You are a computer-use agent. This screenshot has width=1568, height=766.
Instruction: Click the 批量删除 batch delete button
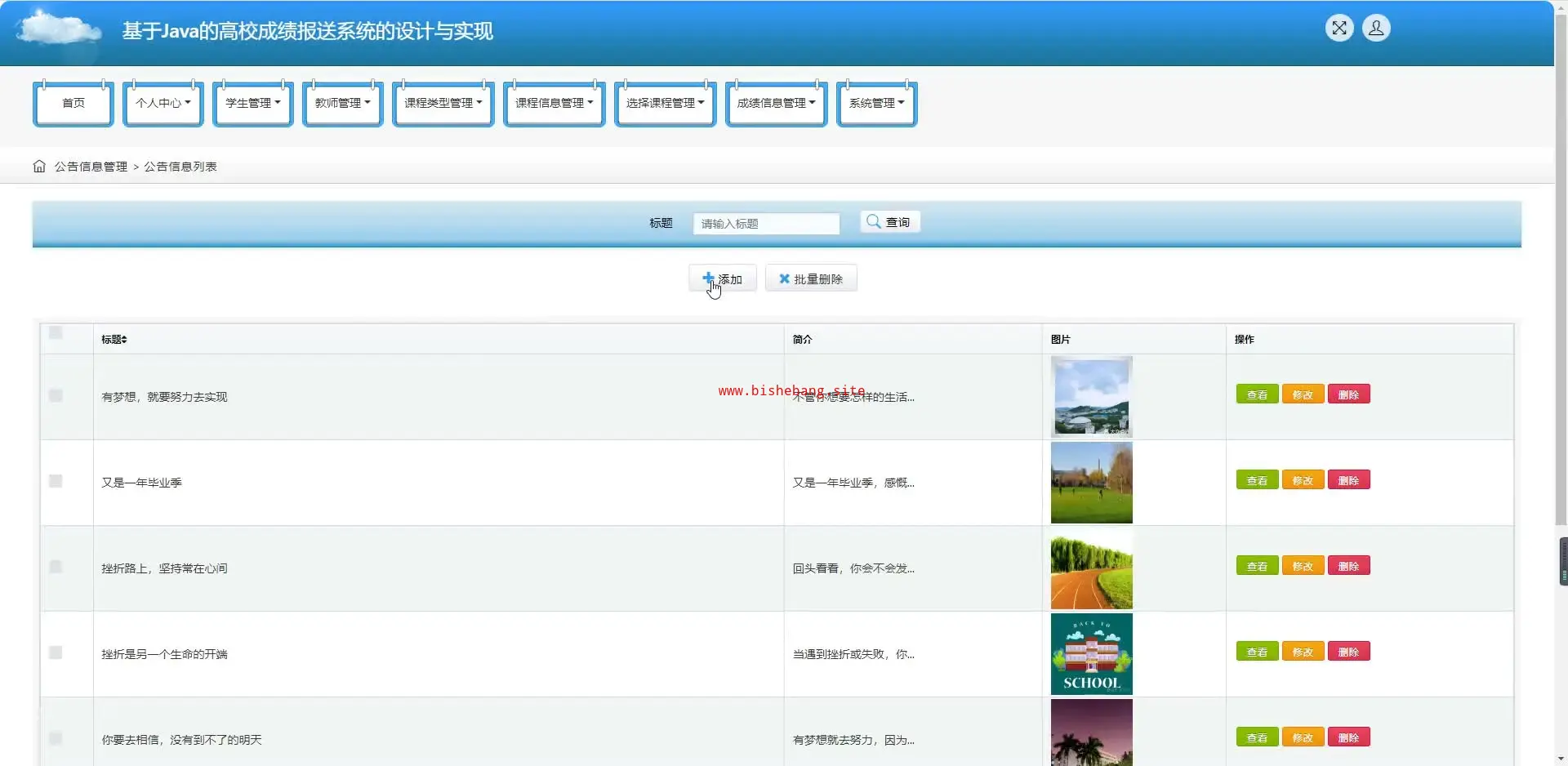coord(810,279)
